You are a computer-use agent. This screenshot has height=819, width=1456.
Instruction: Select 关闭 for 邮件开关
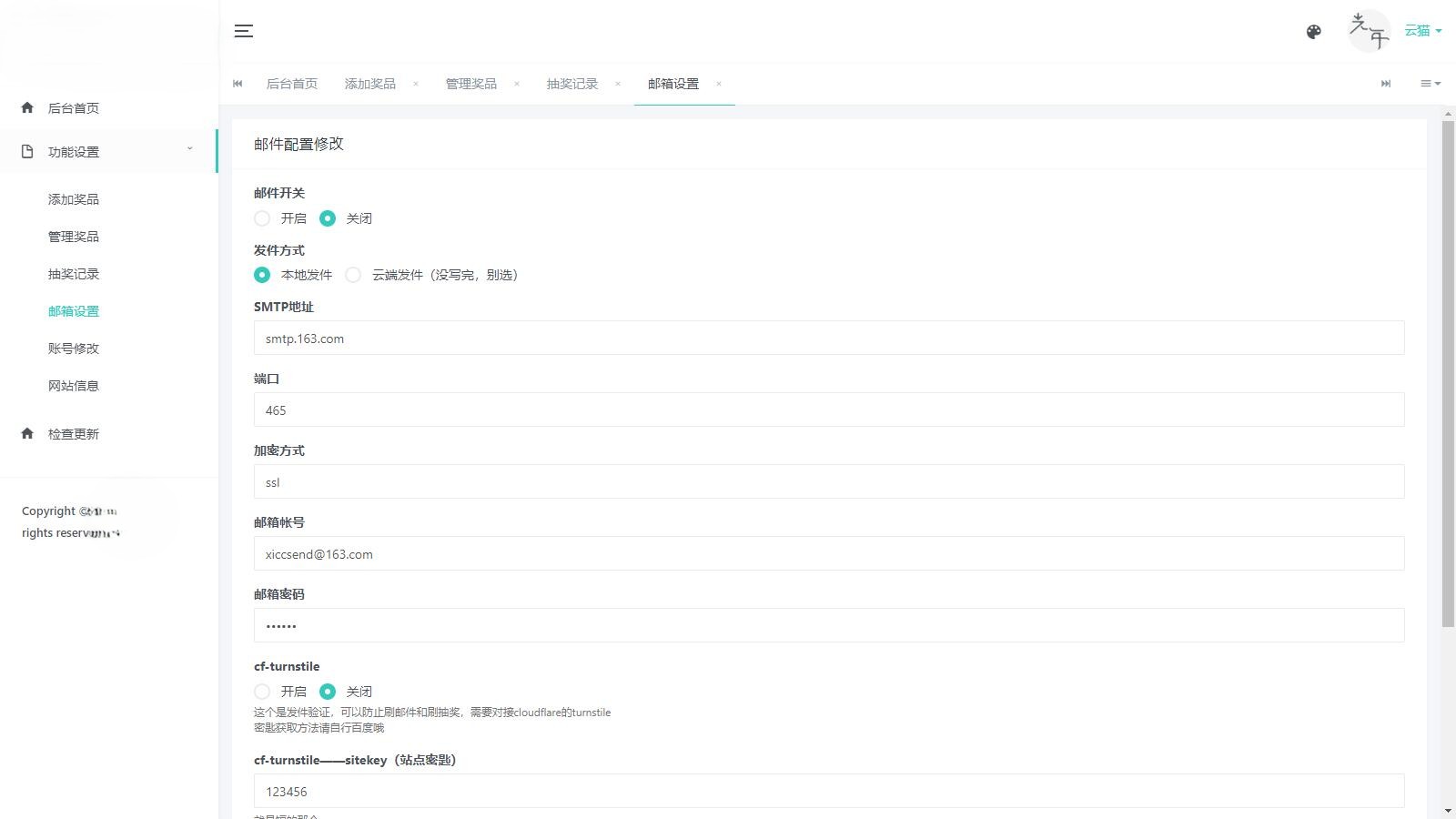[328, 218]
